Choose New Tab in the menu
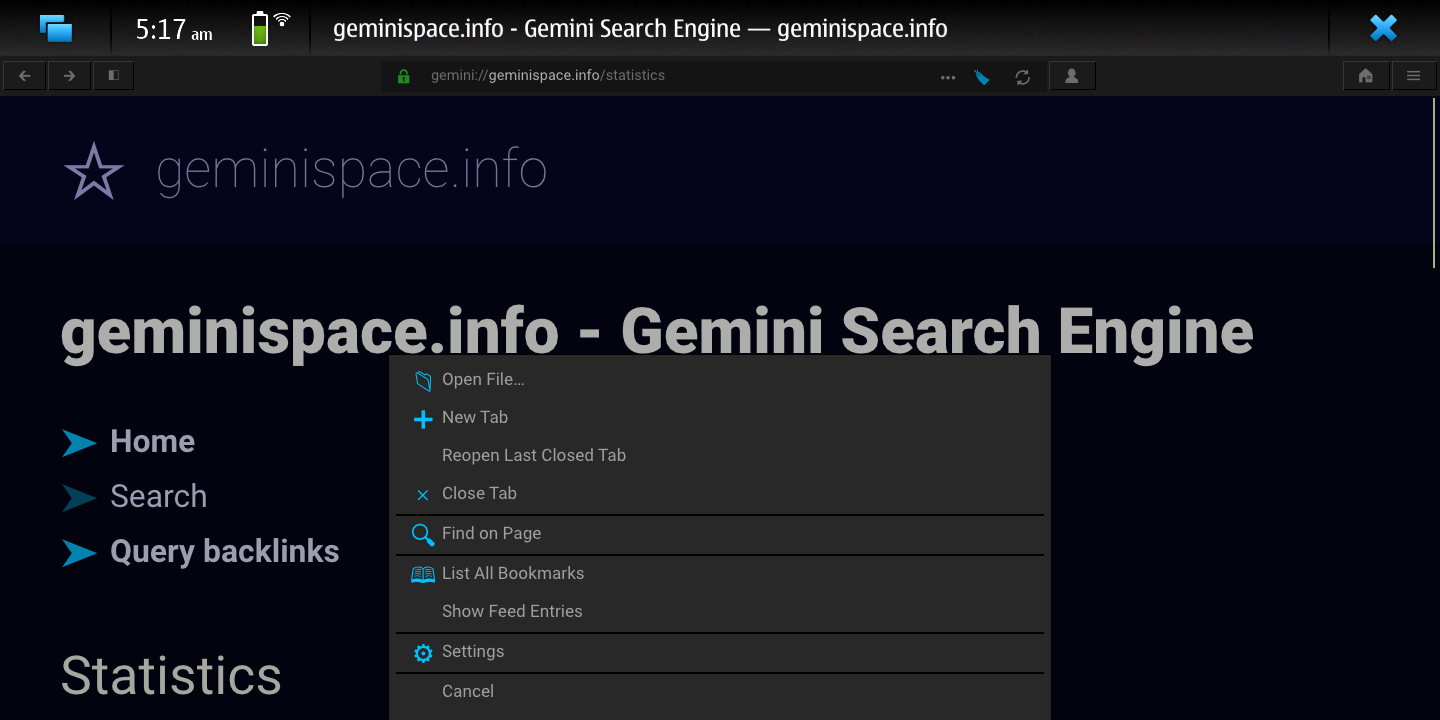The height and width of the screenshot is (720, 1440). [475, 418]
